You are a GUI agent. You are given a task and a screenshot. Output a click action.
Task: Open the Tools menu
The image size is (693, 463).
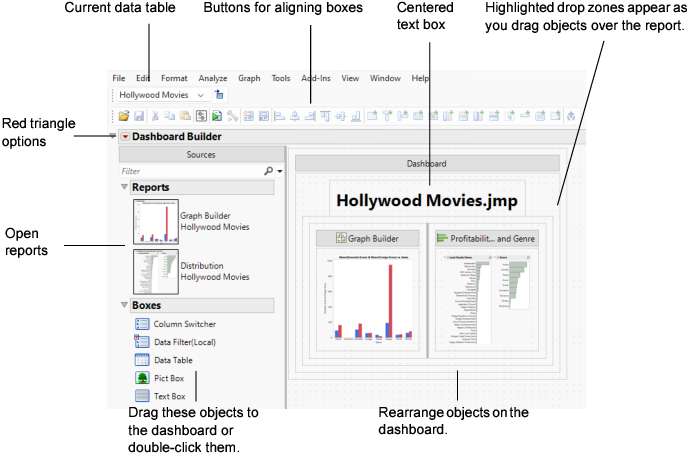pos(281,78)
